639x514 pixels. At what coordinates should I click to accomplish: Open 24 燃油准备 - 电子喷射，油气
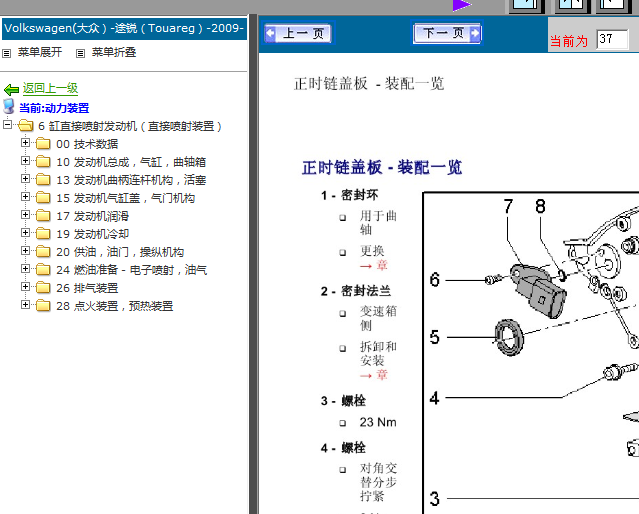(x=132, y=270)
